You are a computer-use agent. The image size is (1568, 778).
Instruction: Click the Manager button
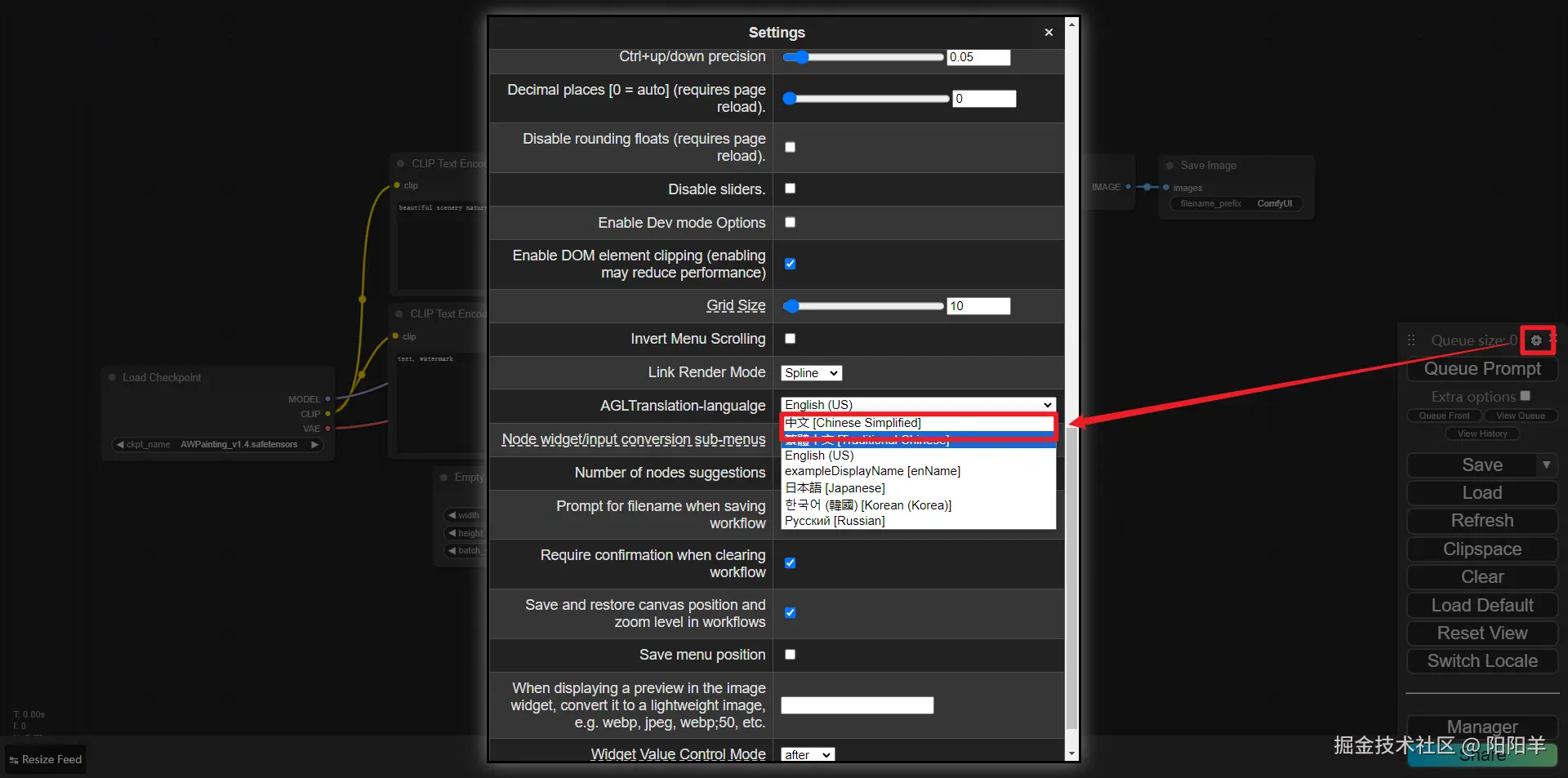(x=1482, y=727)
